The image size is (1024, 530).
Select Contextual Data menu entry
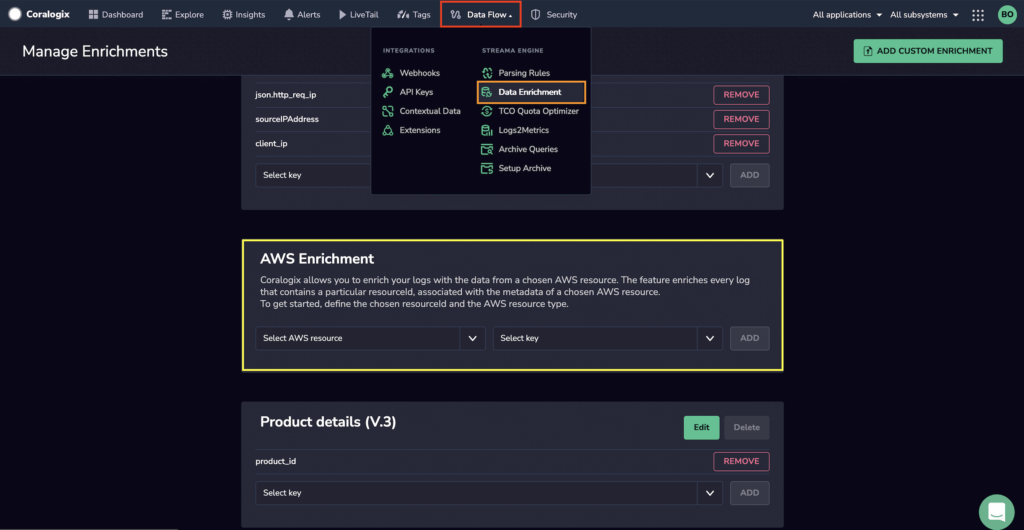[421, 111]
